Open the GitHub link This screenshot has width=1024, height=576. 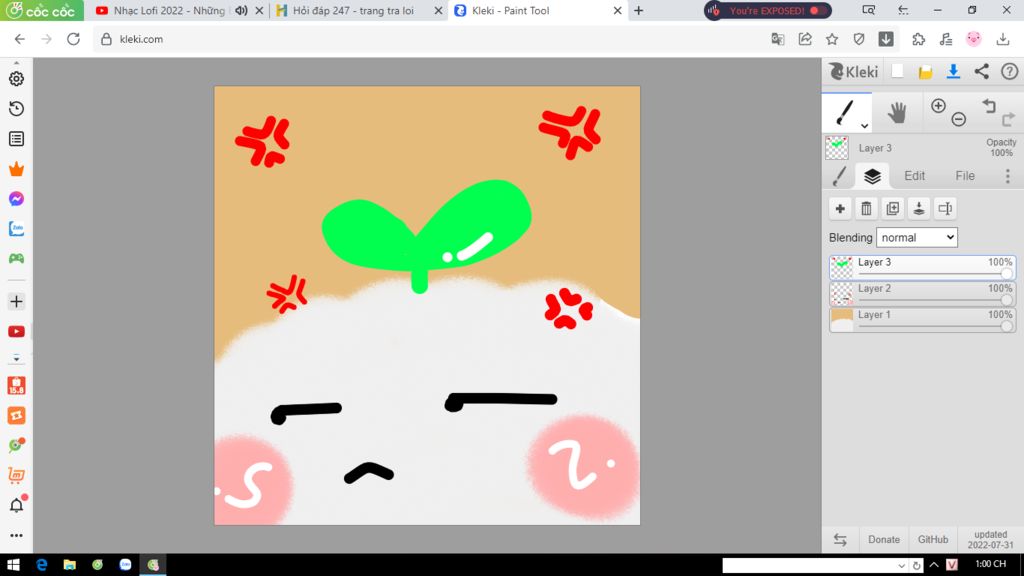(933, 539)
